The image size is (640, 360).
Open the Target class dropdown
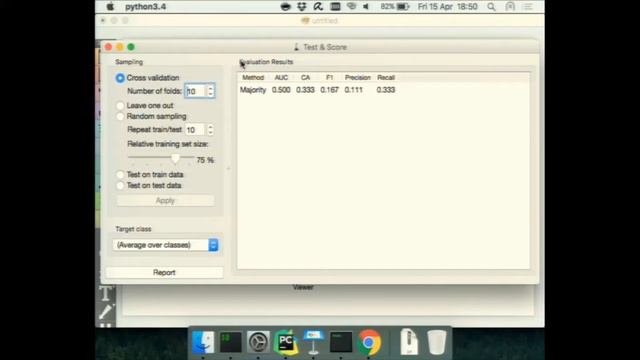point(165,245)
